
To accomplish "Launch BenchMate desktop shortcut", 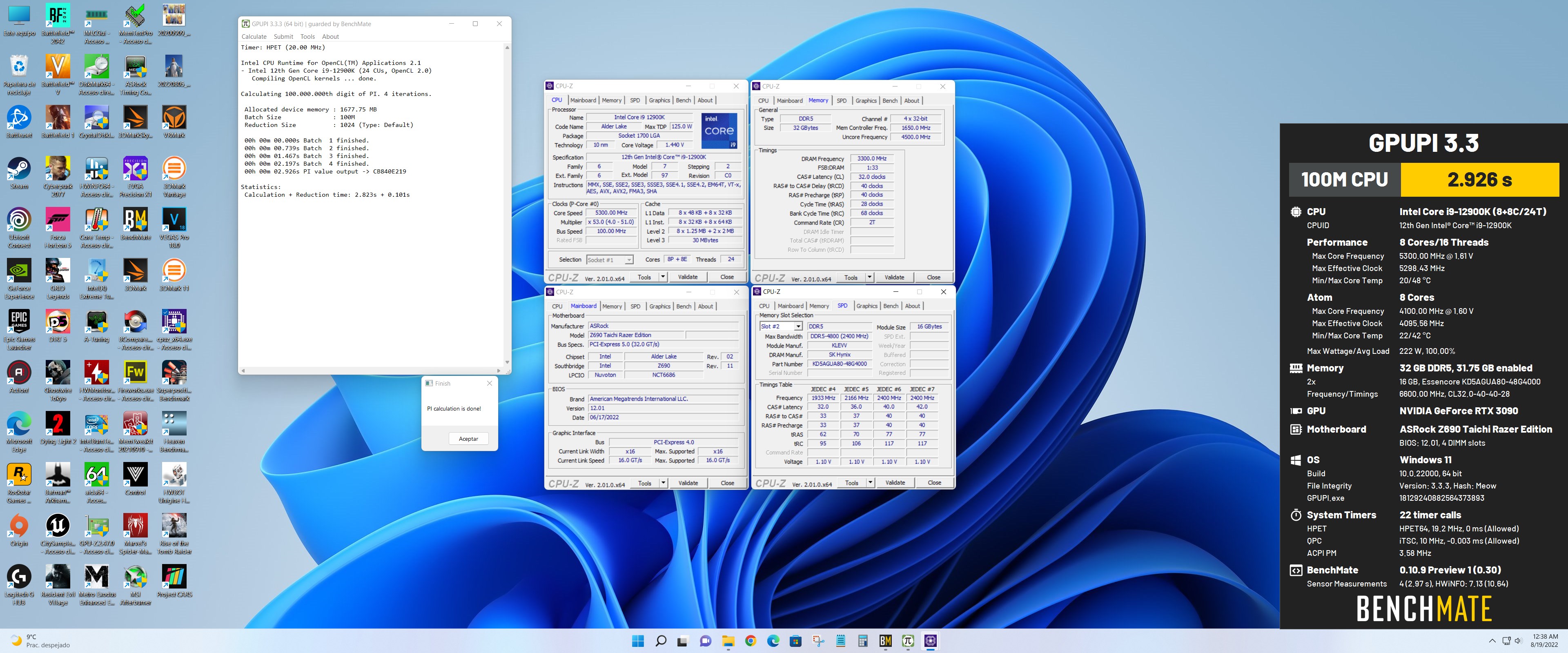I will [135, 224].
